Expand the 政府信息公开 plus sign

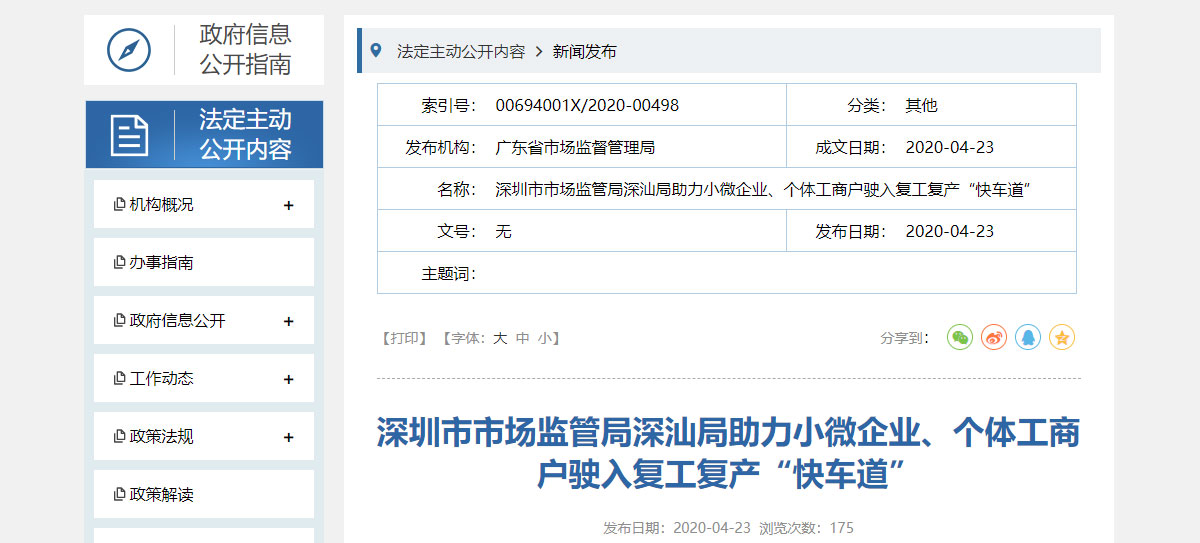point(289,321)
